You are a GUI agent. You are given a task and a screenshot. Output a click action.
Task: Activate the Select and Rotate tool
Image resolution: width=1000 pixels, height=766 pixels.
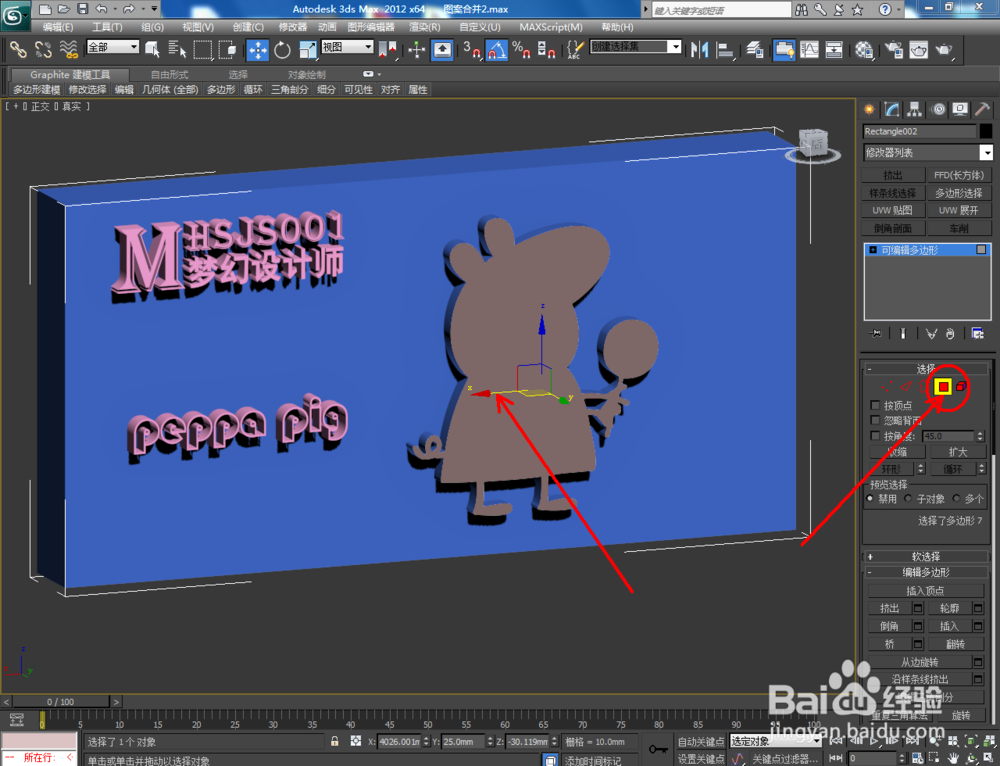pos(282,49)
